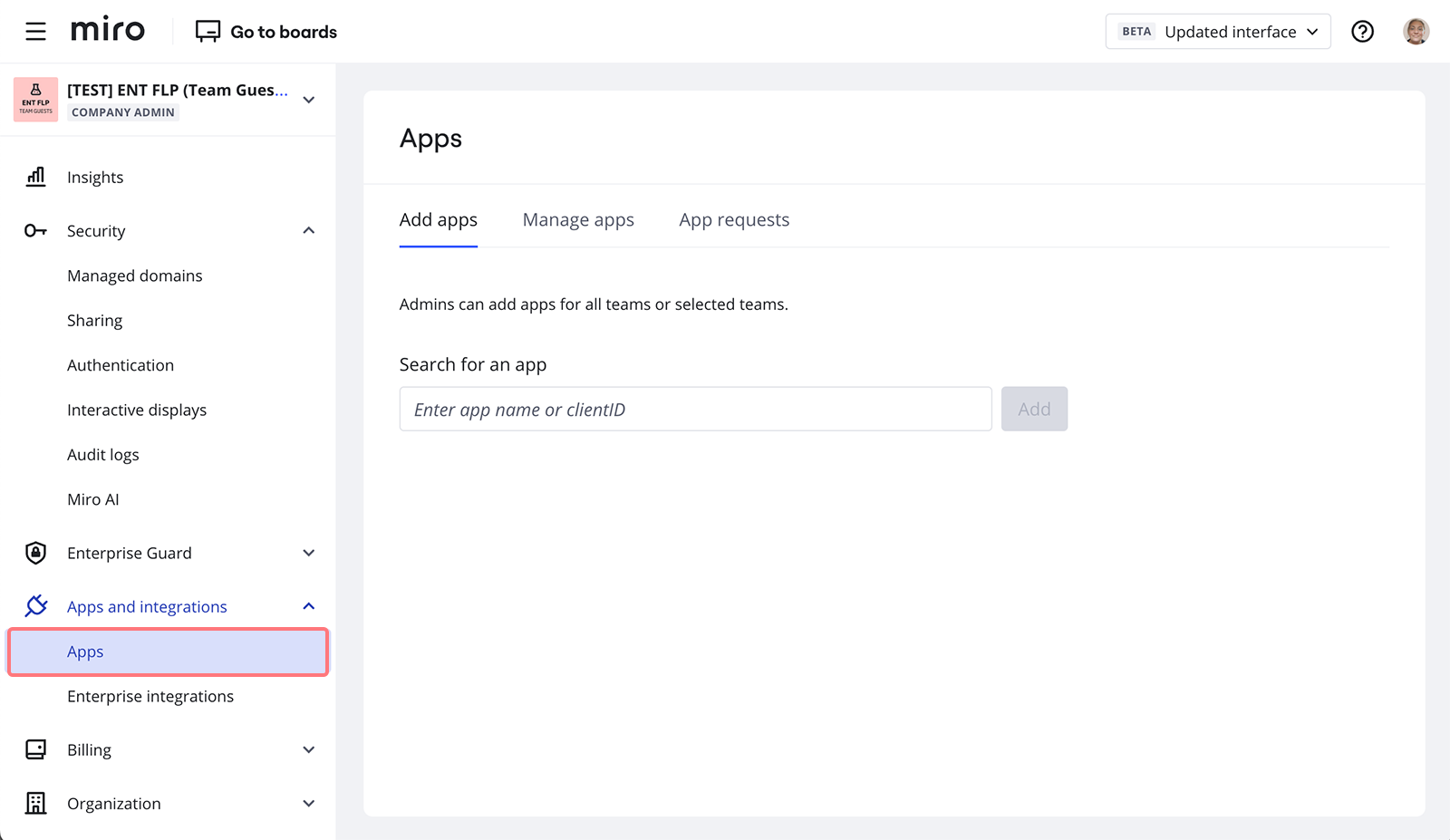Click the Go to boards link

coord(266,31)
